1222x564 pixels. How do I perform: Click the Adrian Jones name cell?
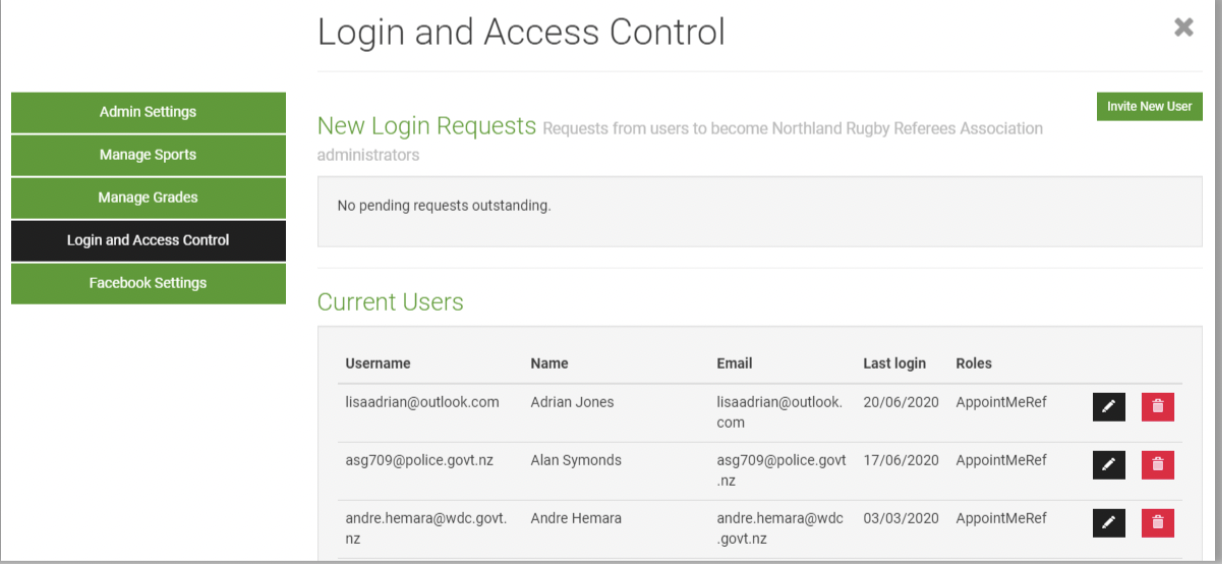572,402
